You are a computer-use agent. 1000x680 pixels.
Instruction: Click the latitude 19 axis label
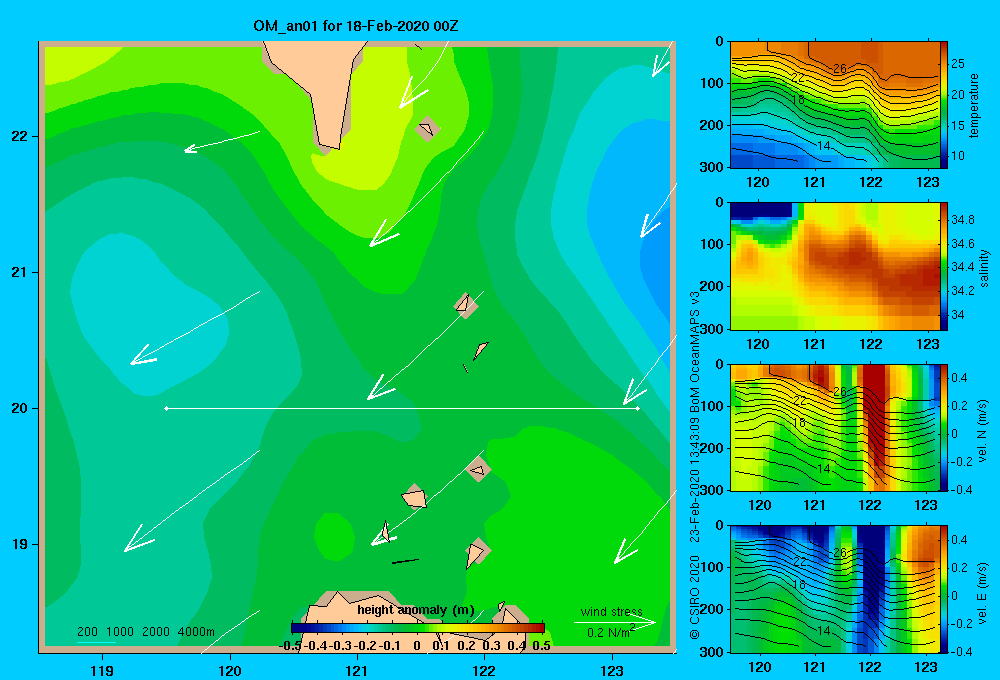[19, 544]
